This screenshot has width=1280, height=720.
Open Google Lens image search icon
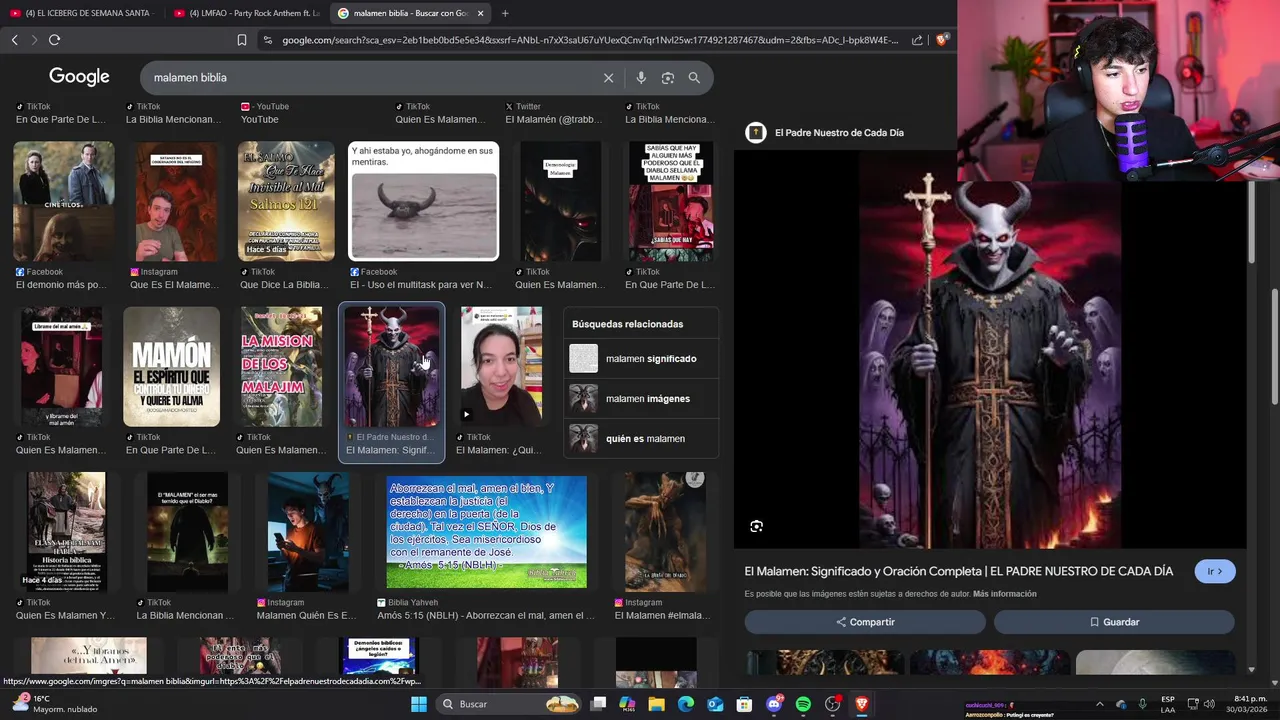coord(668,78)
